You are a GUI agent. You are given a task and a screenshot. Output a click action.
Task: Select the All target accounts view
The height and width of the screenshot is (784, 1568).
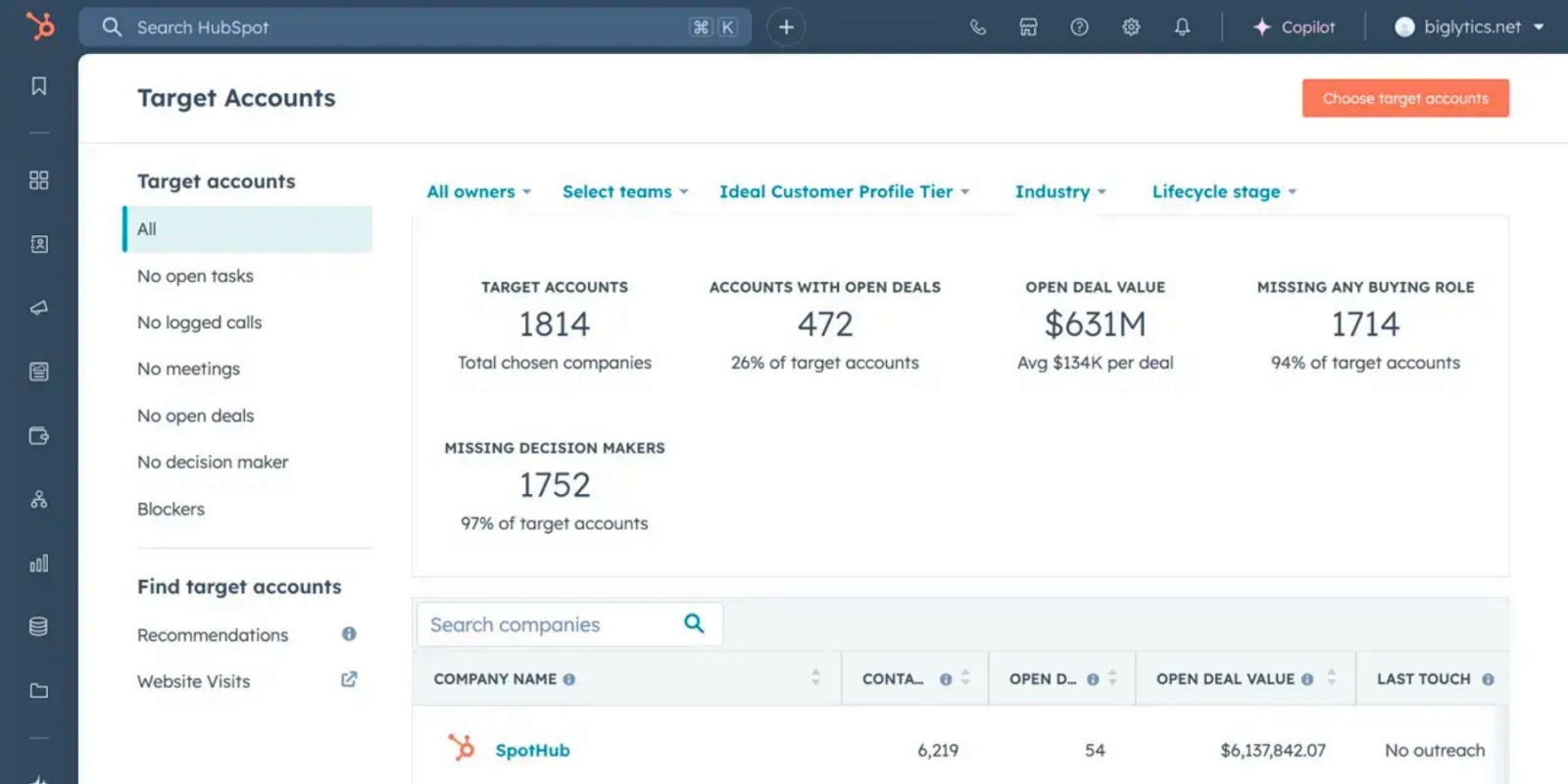tap(248, 229)
